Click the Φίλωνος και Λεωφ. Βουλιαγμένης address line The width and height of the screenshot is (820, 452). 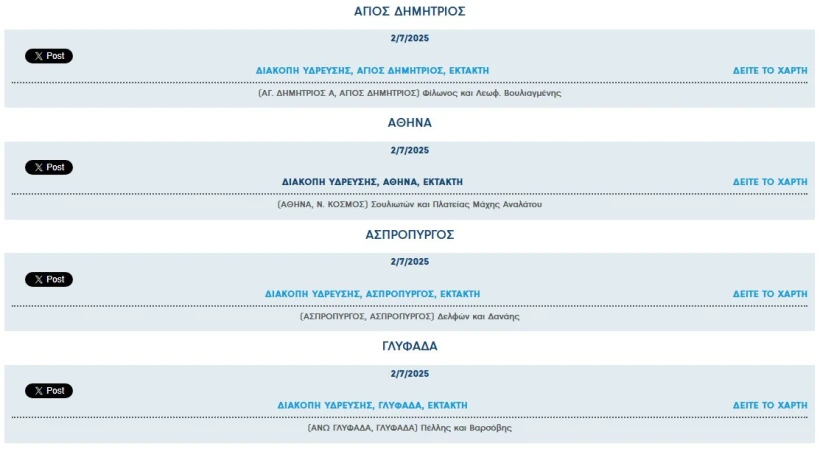click(409, 93)
